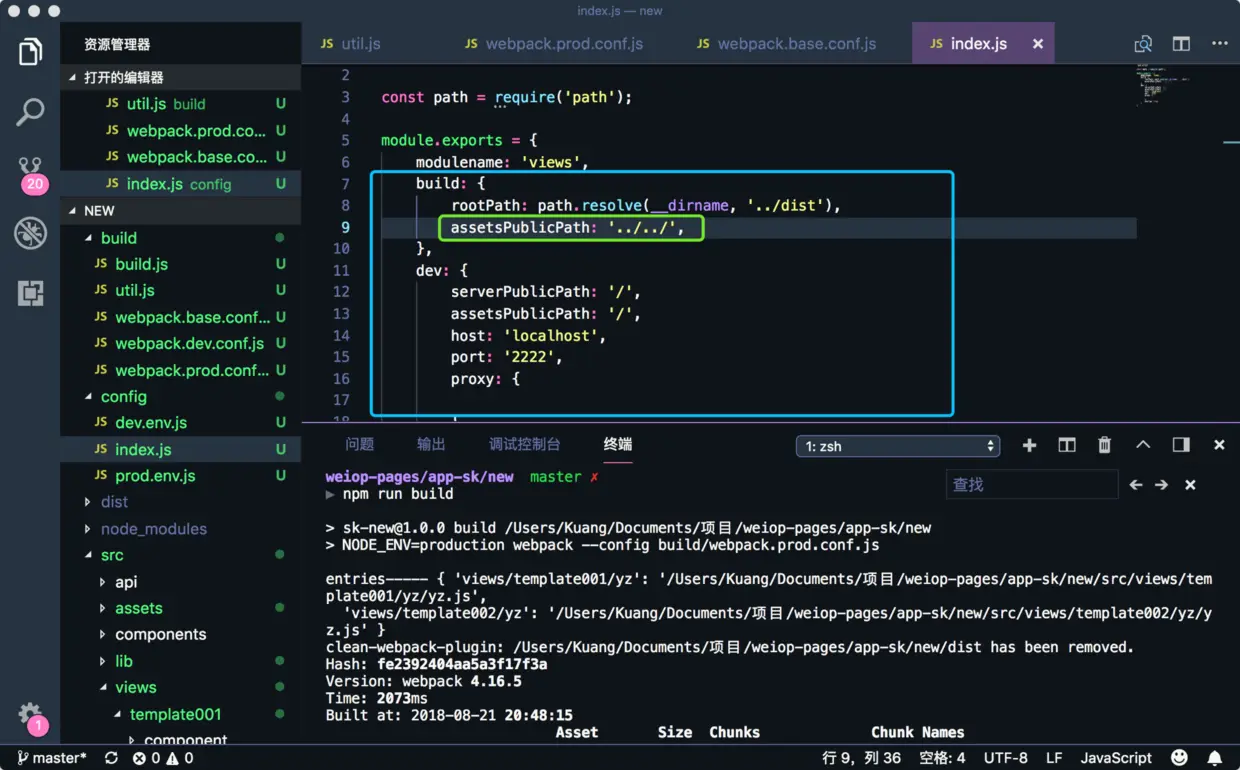Switch to the 调试控制台 panel tab

[524, 444]
